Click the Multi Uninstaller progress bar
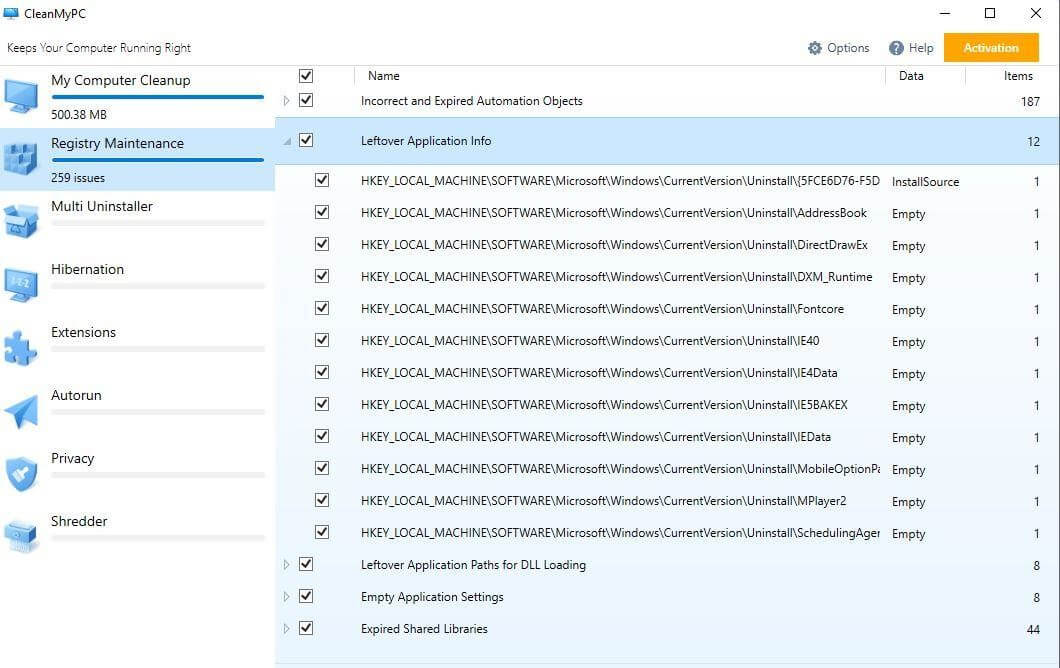 [x=158, y=222]
